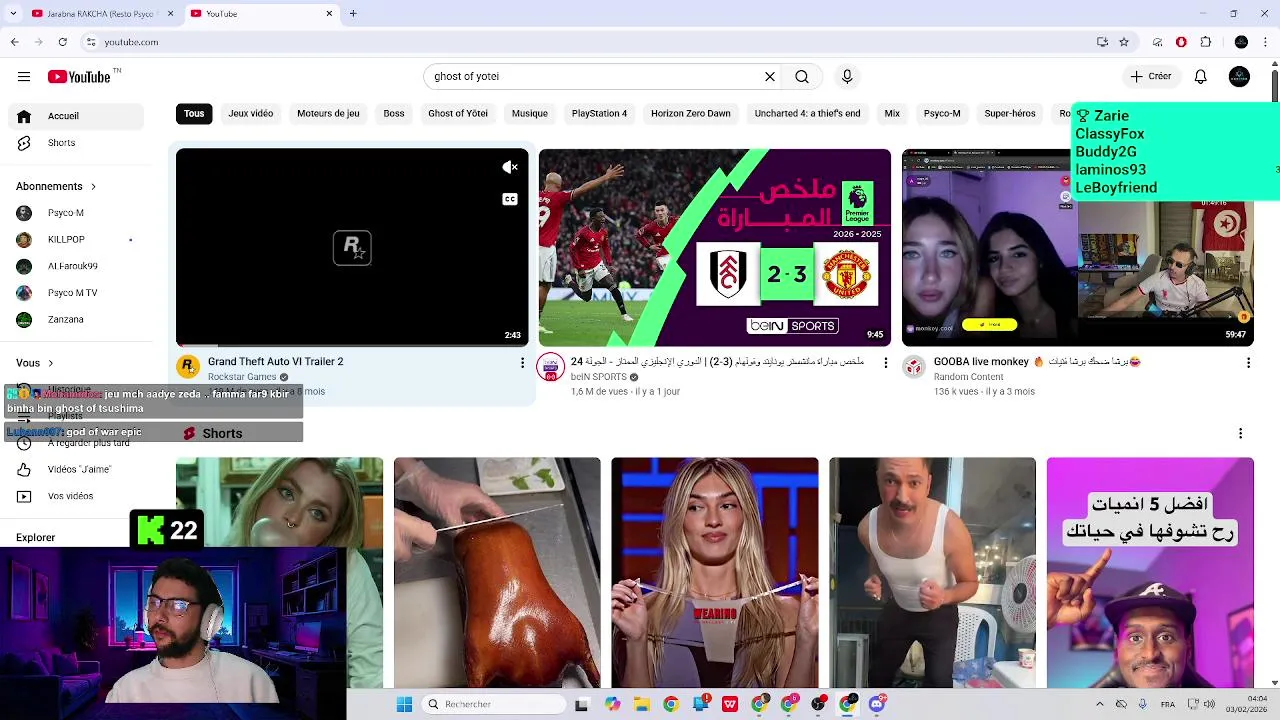Select the Moteurs de jeu chip
Viewport: 1280px width, 720px height.
(x=328, y=114)
